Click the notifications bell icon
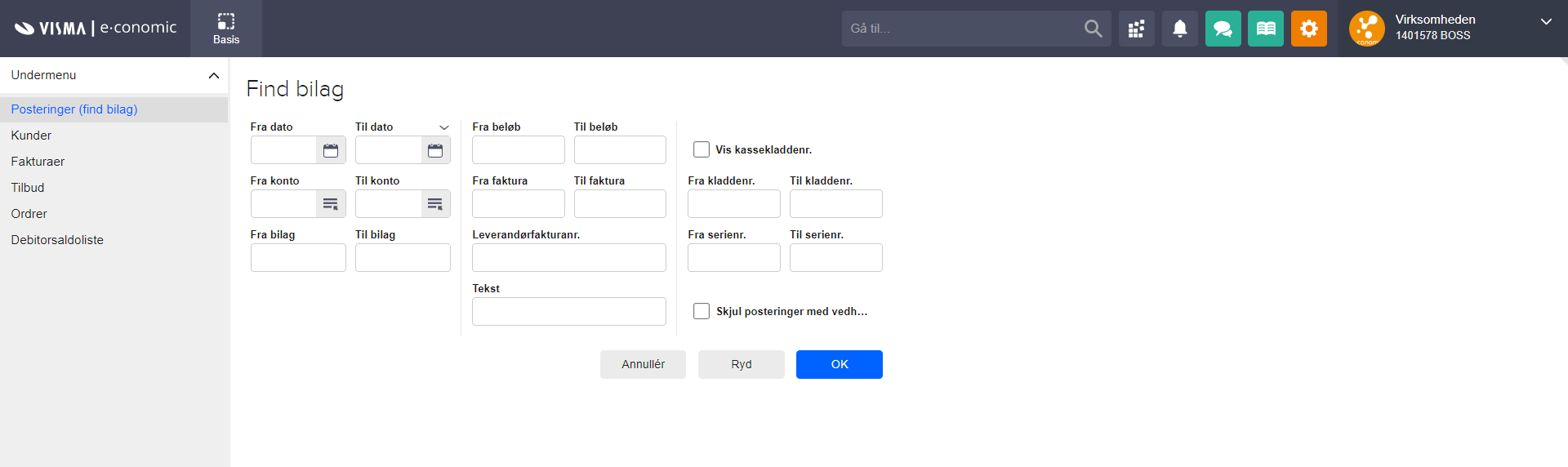 [1179, 29]
